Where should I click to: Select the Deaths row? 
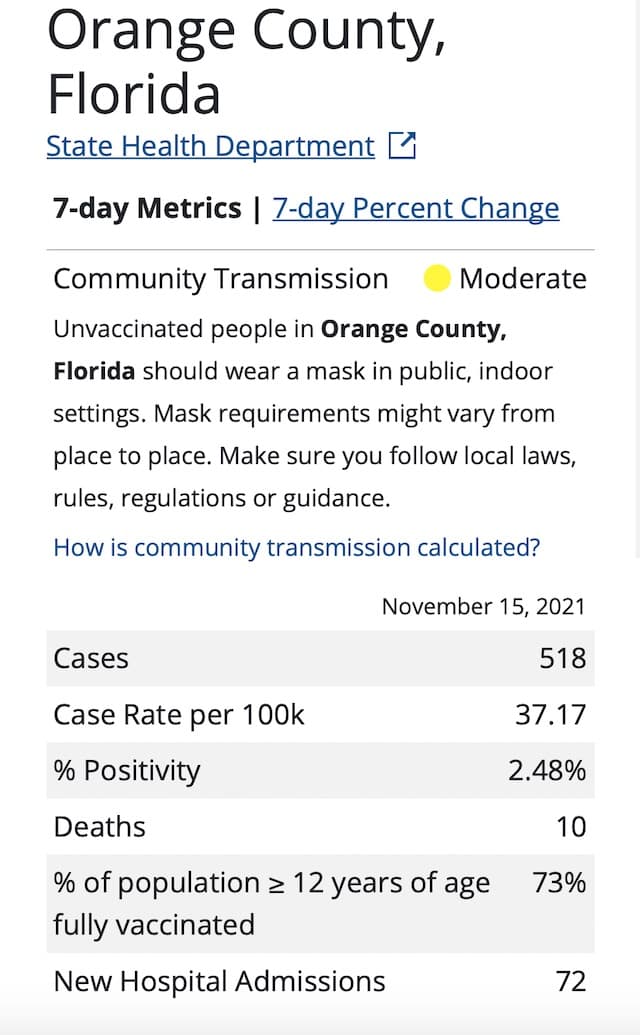(x=320, y=826)
